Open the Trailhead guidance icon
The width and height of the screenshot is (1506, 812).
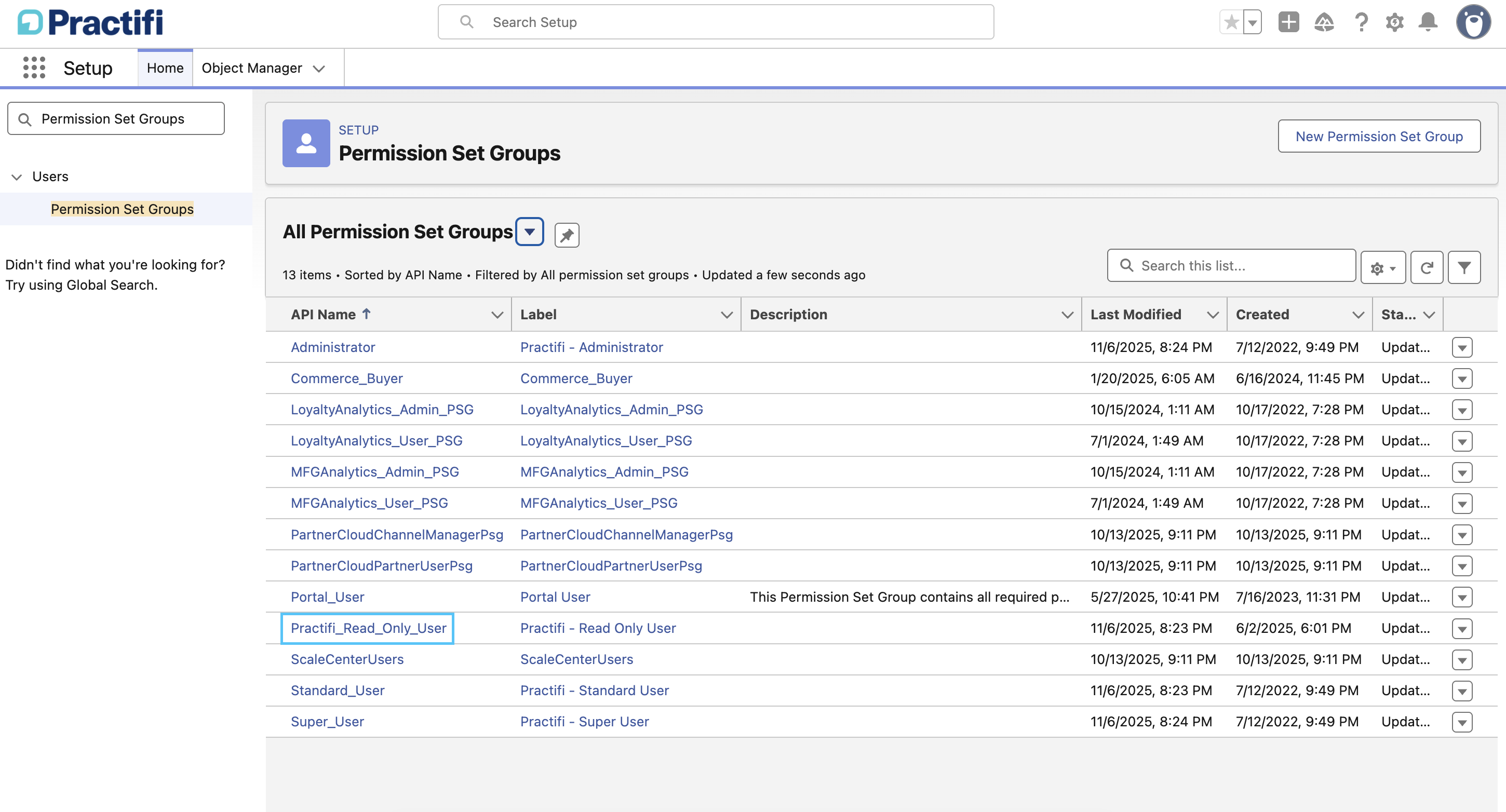[1324, 22]
